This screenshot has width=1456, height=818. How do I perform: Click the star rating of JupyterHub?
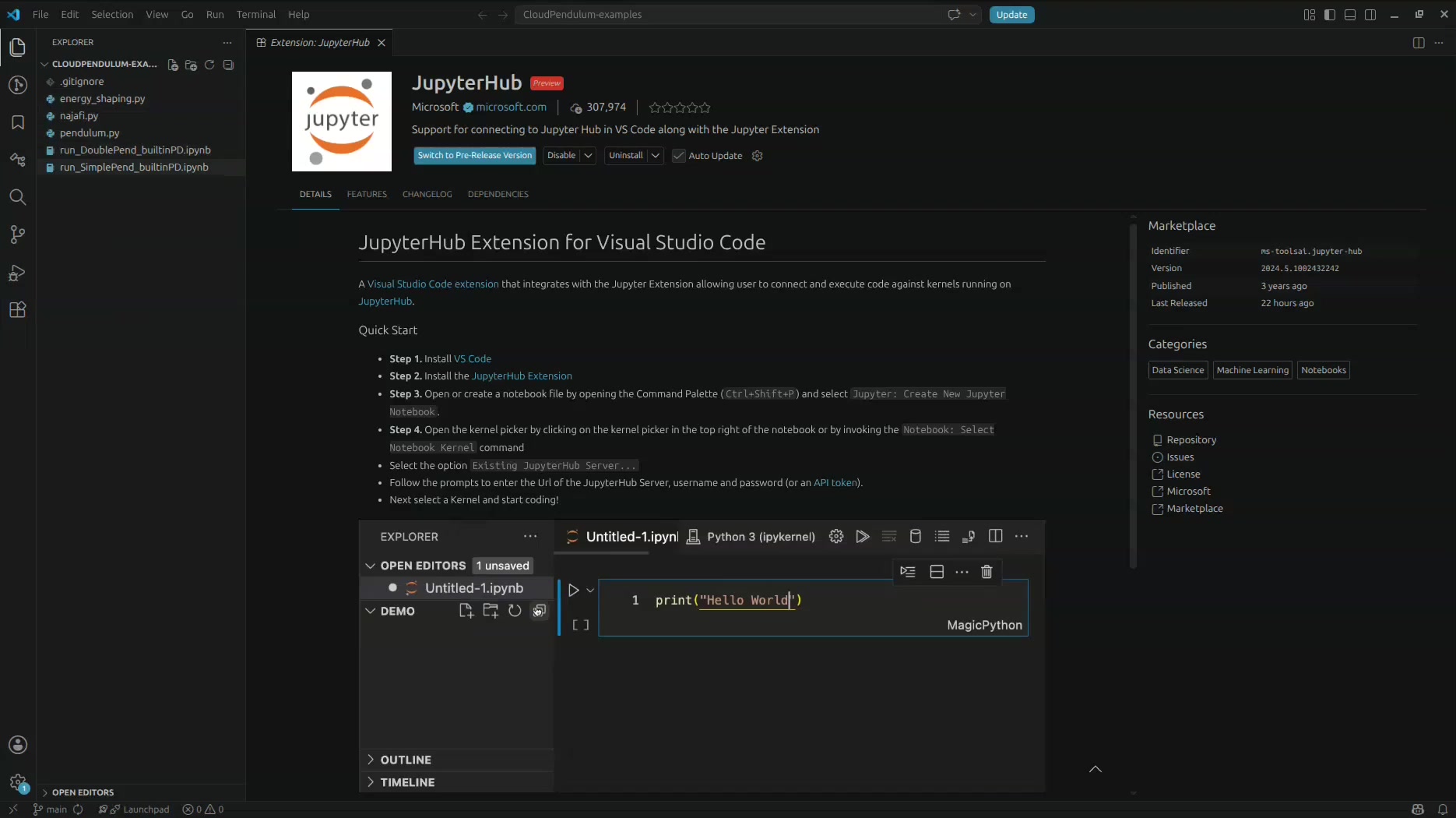[680, 108]
